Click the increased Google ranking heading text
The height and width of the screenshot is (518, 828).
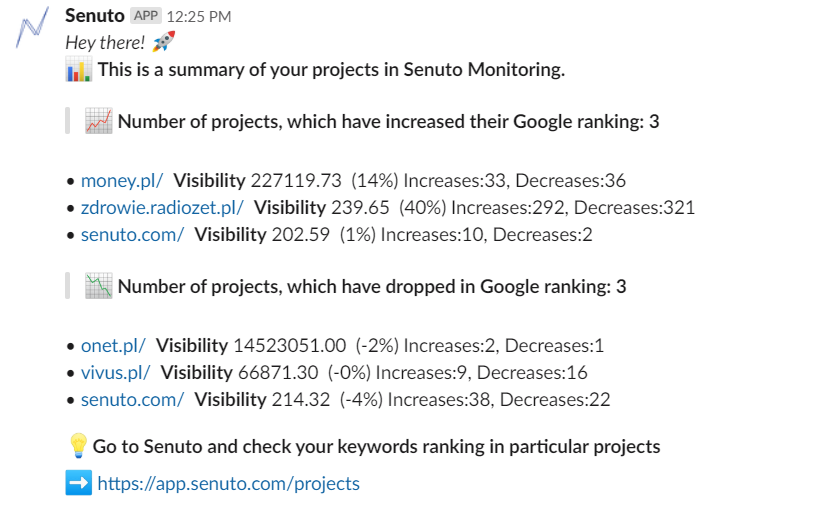(389, 121)
